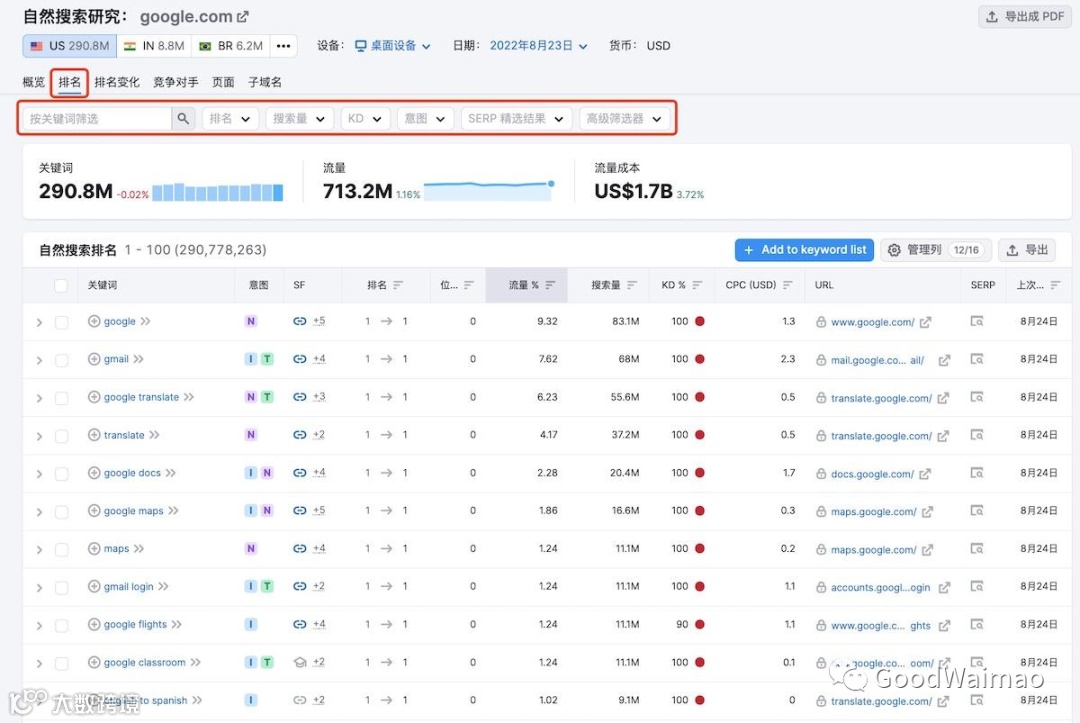This screenshot has width=1080, height=723.
Task: Click the 按关键词筛选 input field
Action: pyautogui.click(x=97, y=118)
